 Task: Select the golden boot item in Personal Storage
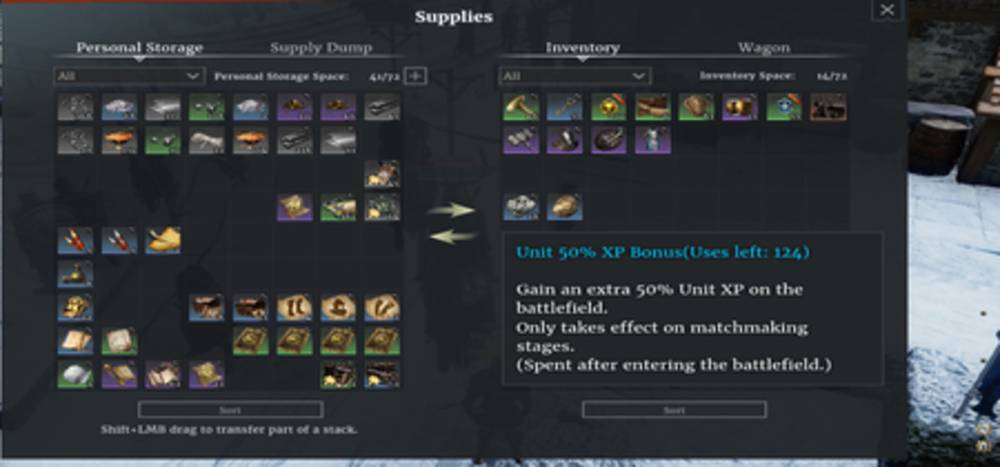click(x=163, y=241)
